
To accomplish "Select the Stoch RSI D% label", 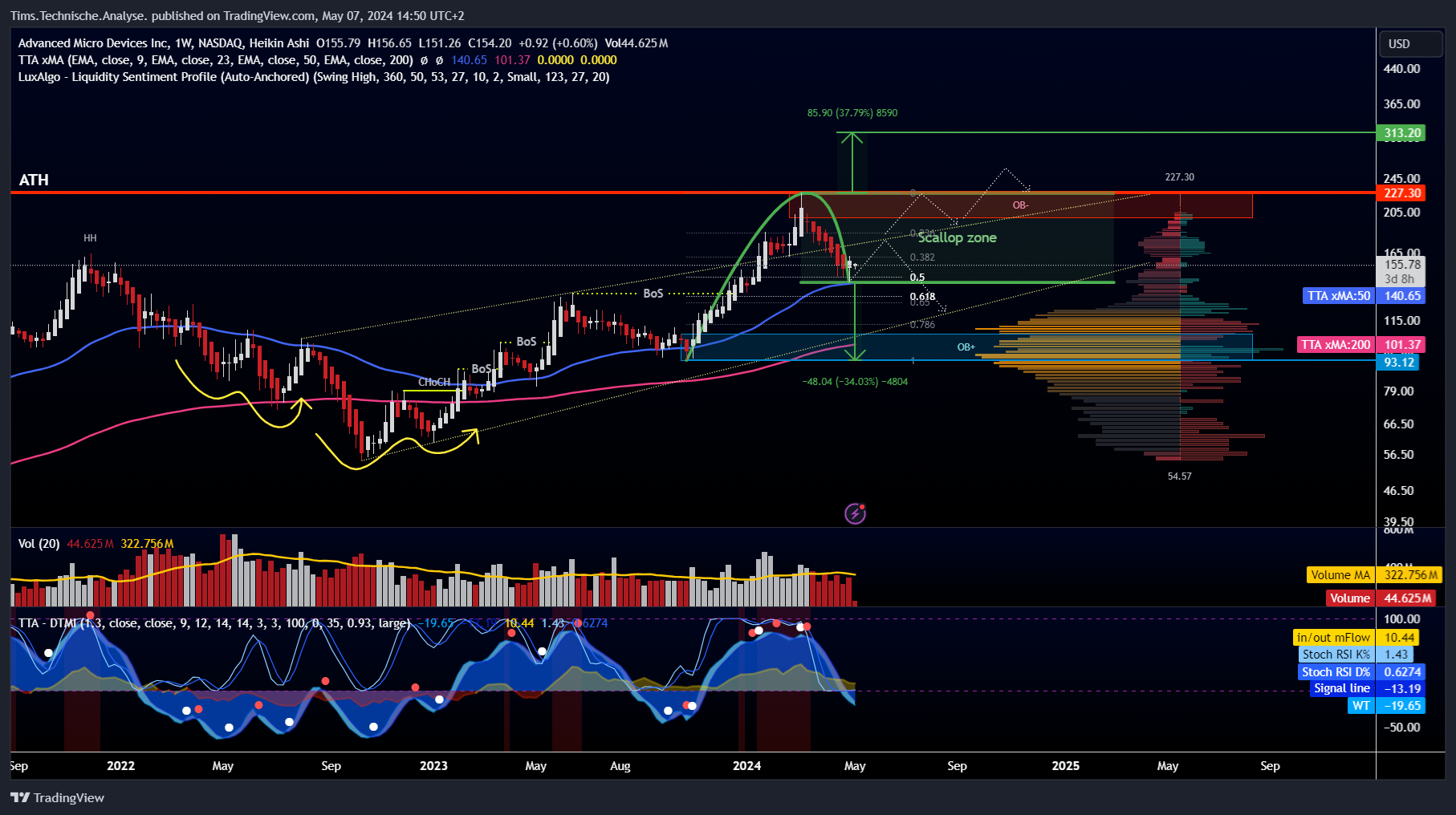I will point(1336,672).
